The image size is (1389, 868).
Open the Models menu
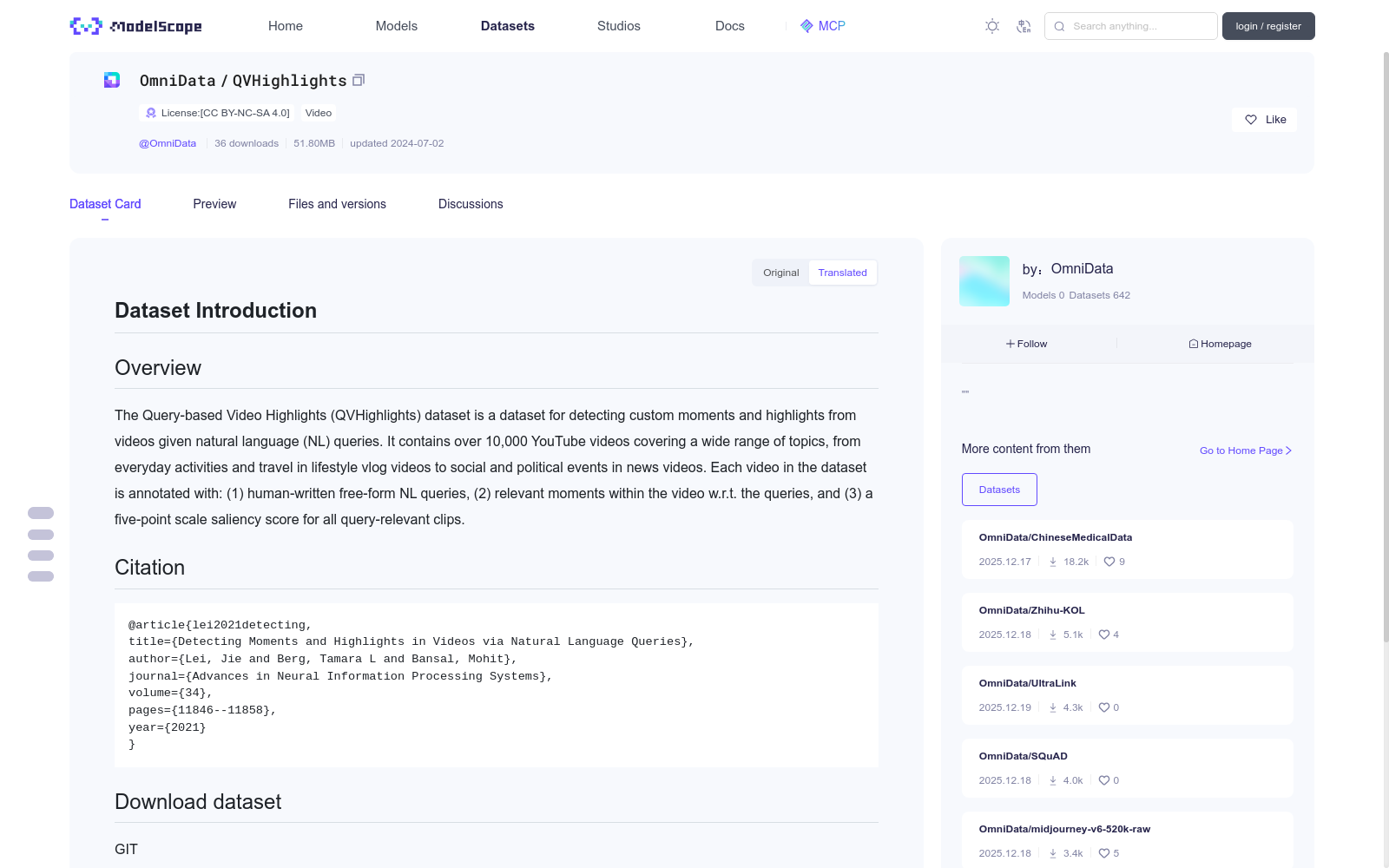(x=397, y=26)
